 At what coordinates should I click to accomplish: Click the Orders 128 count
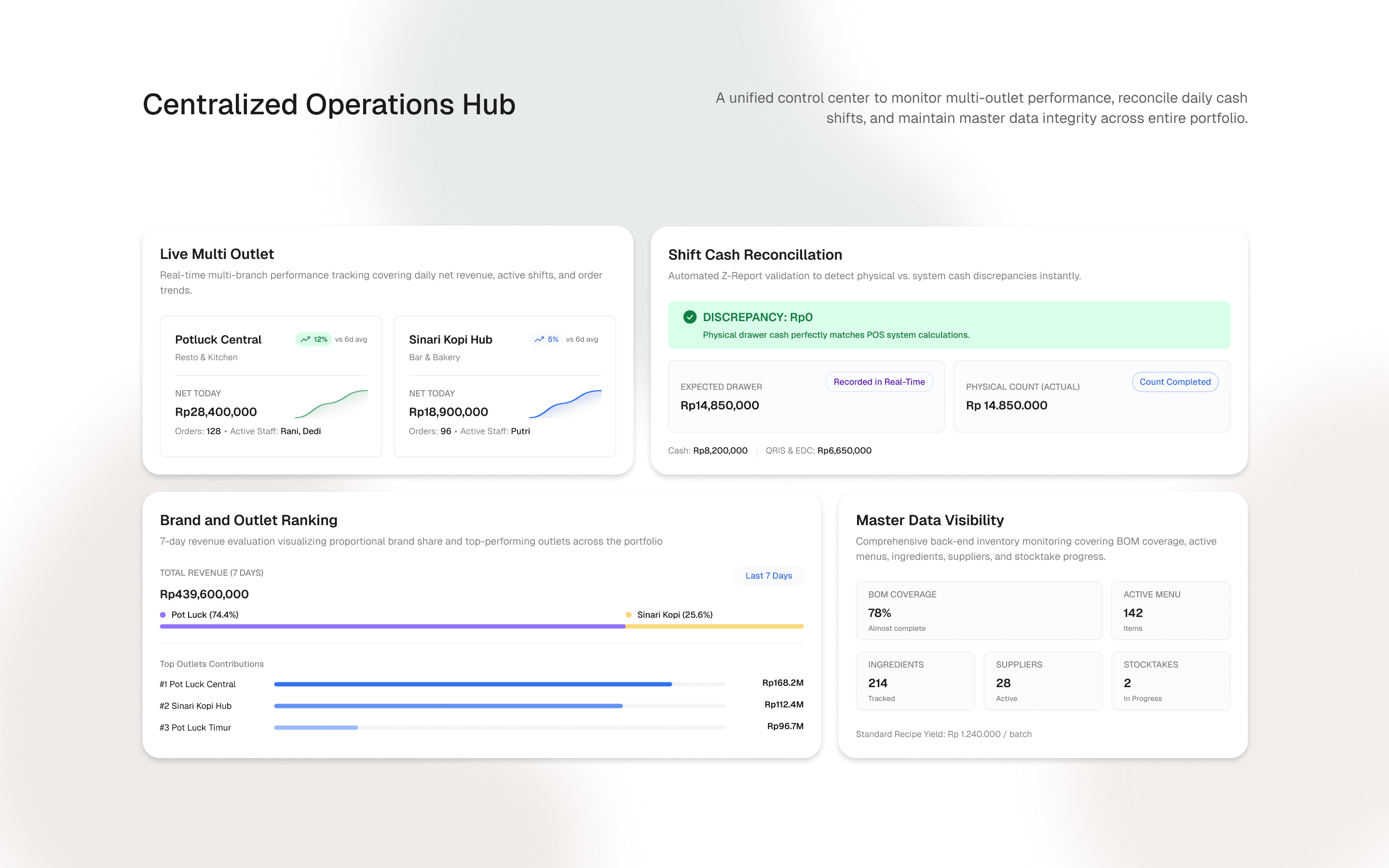(214, 431)
